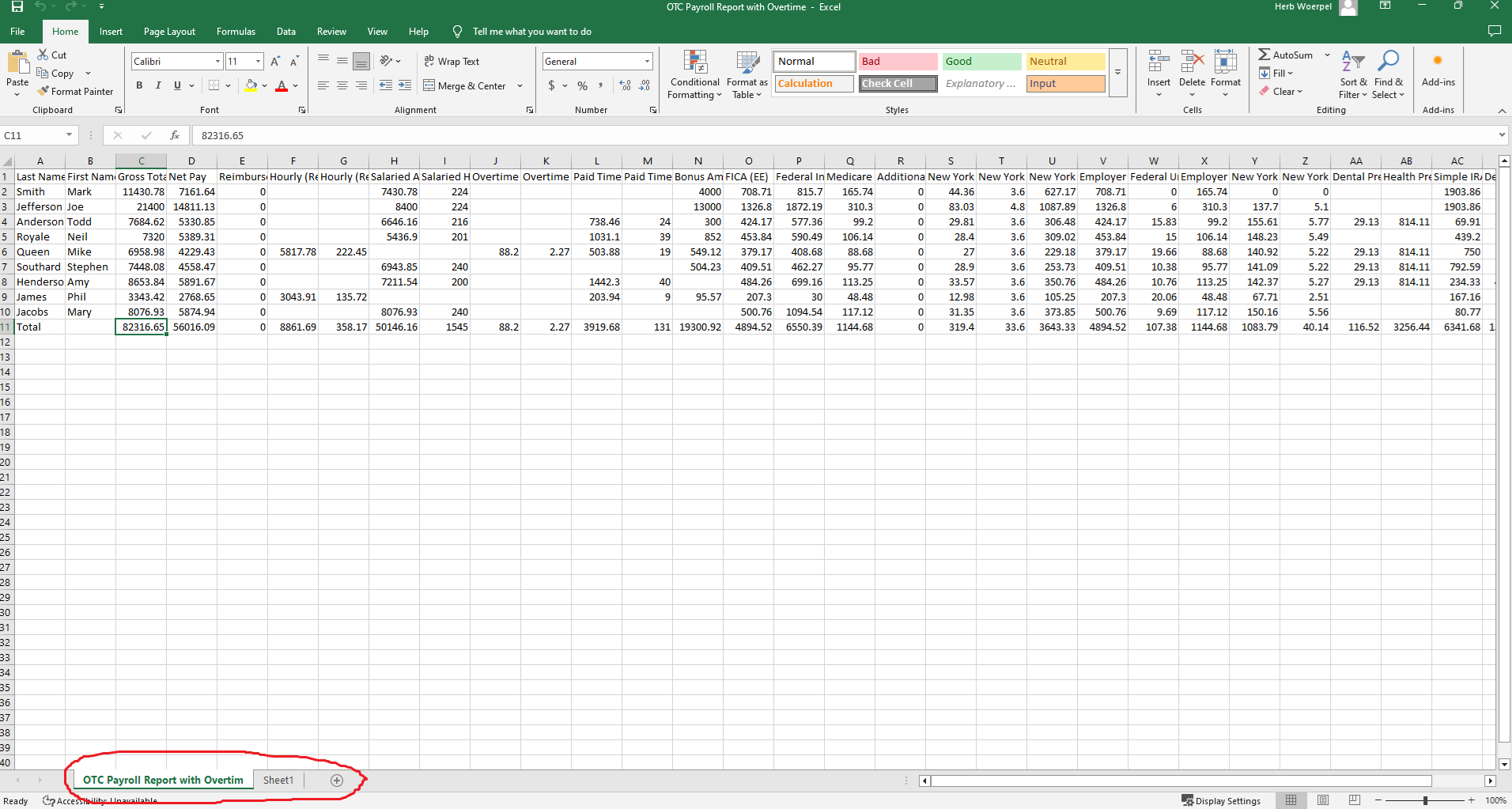Click the Align Left icon
This screenshot has height=809, width=1512.
click(x=323, y=85)
